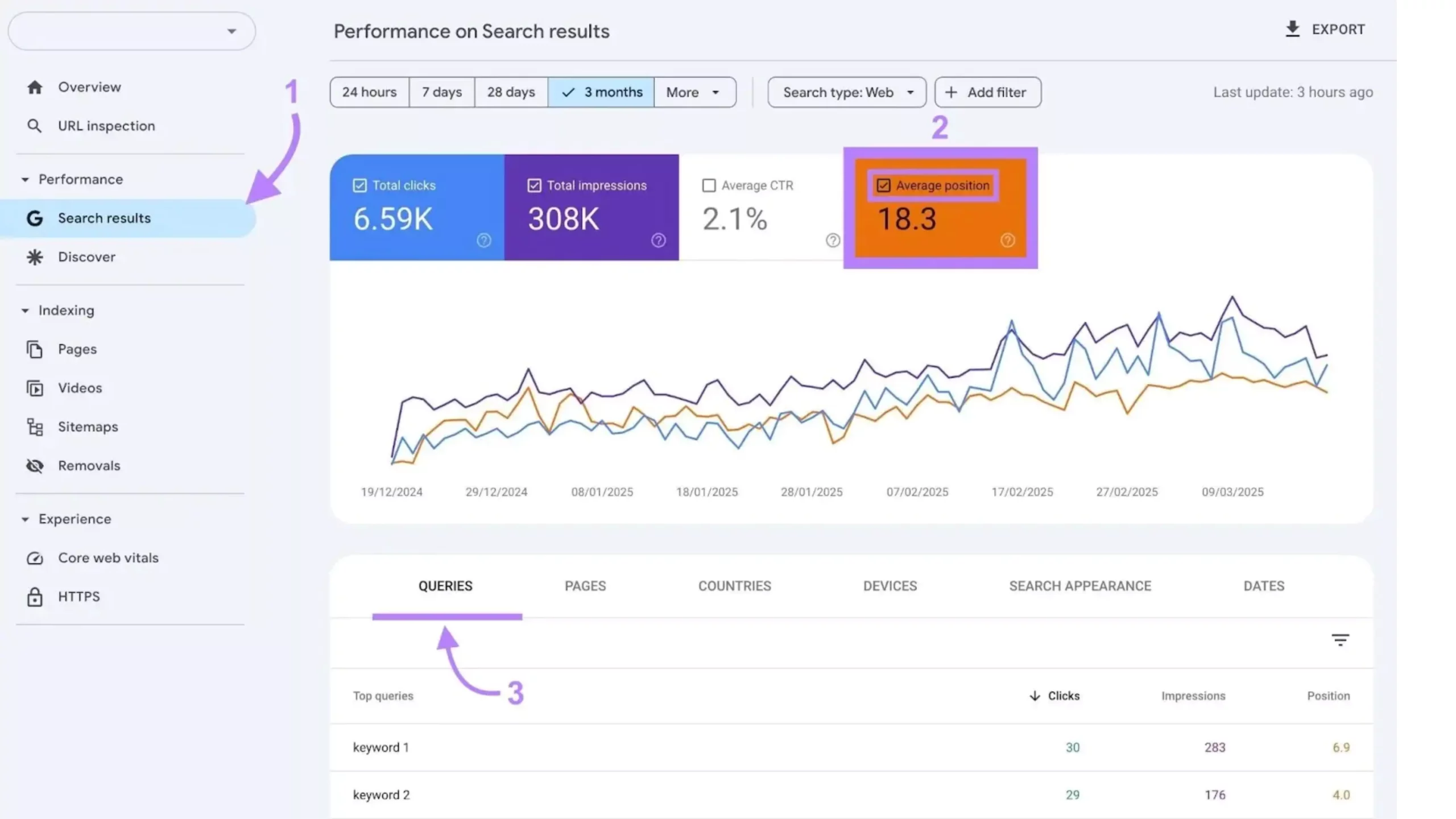Enable the Average CTR checkbox
The image size is (1456, 819).
click(709, 185)
